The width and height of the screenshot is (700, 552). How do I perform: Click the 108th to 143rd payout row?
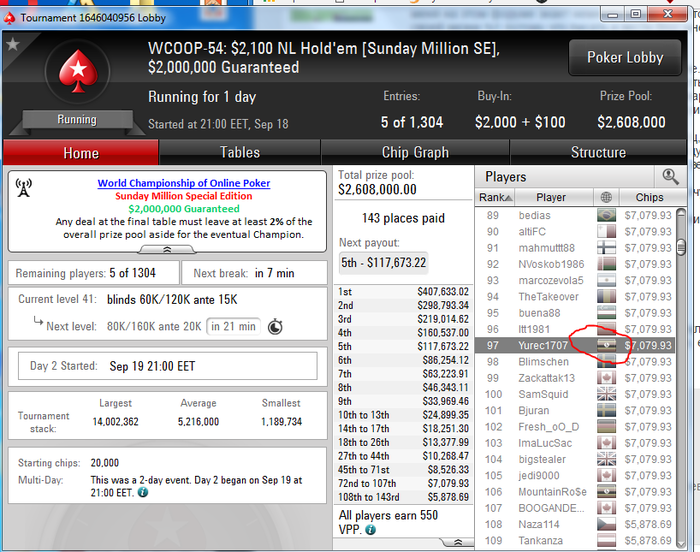coord(403,497)
